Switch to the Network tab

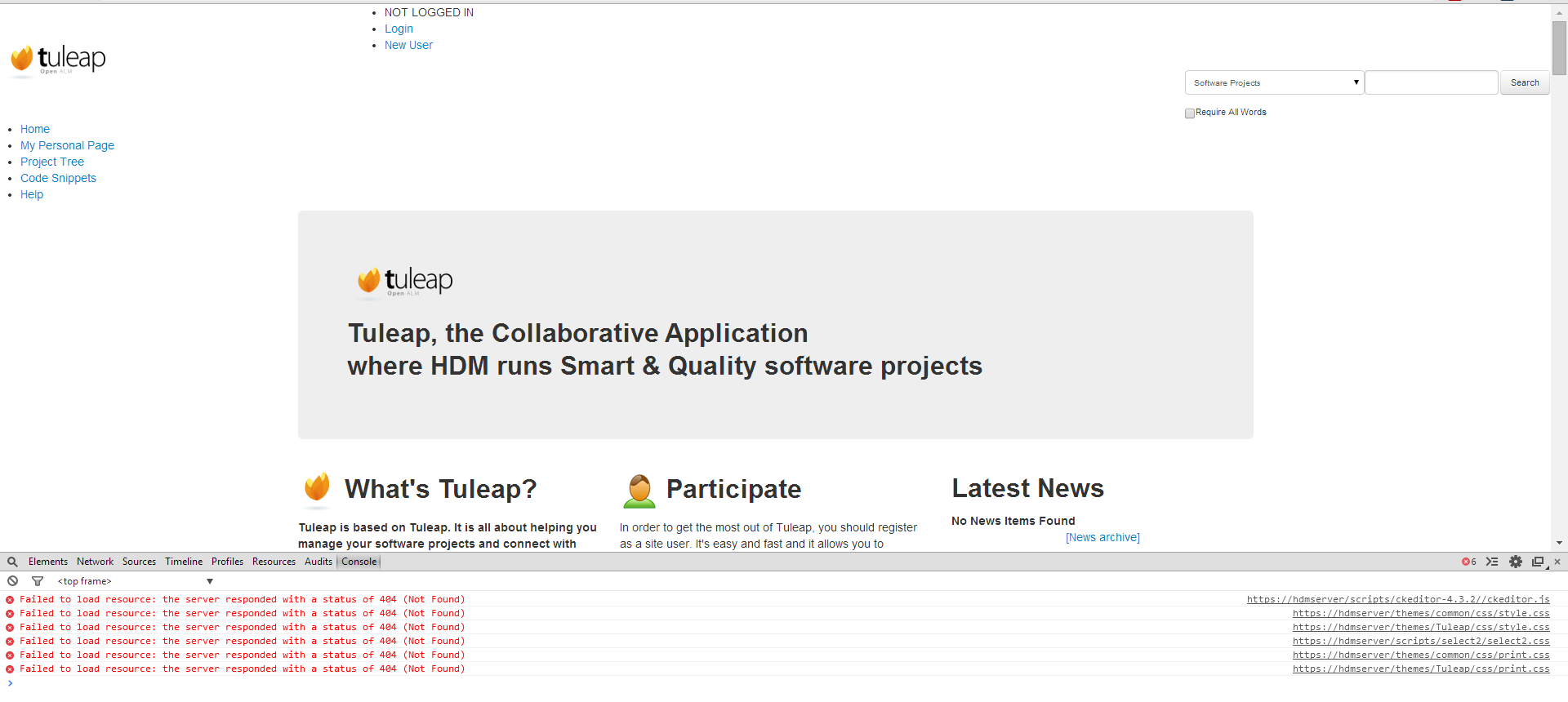(96, 562)
